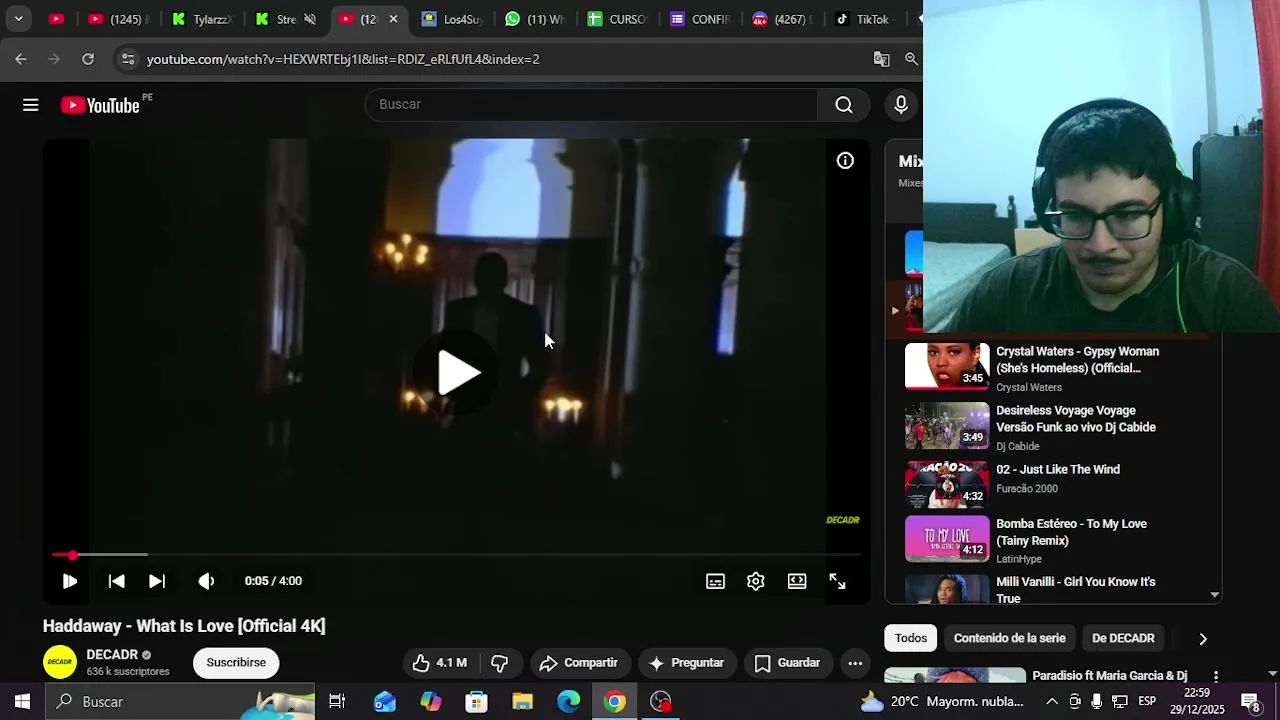Select the De DECADR filter chip

pos(1123,638)
